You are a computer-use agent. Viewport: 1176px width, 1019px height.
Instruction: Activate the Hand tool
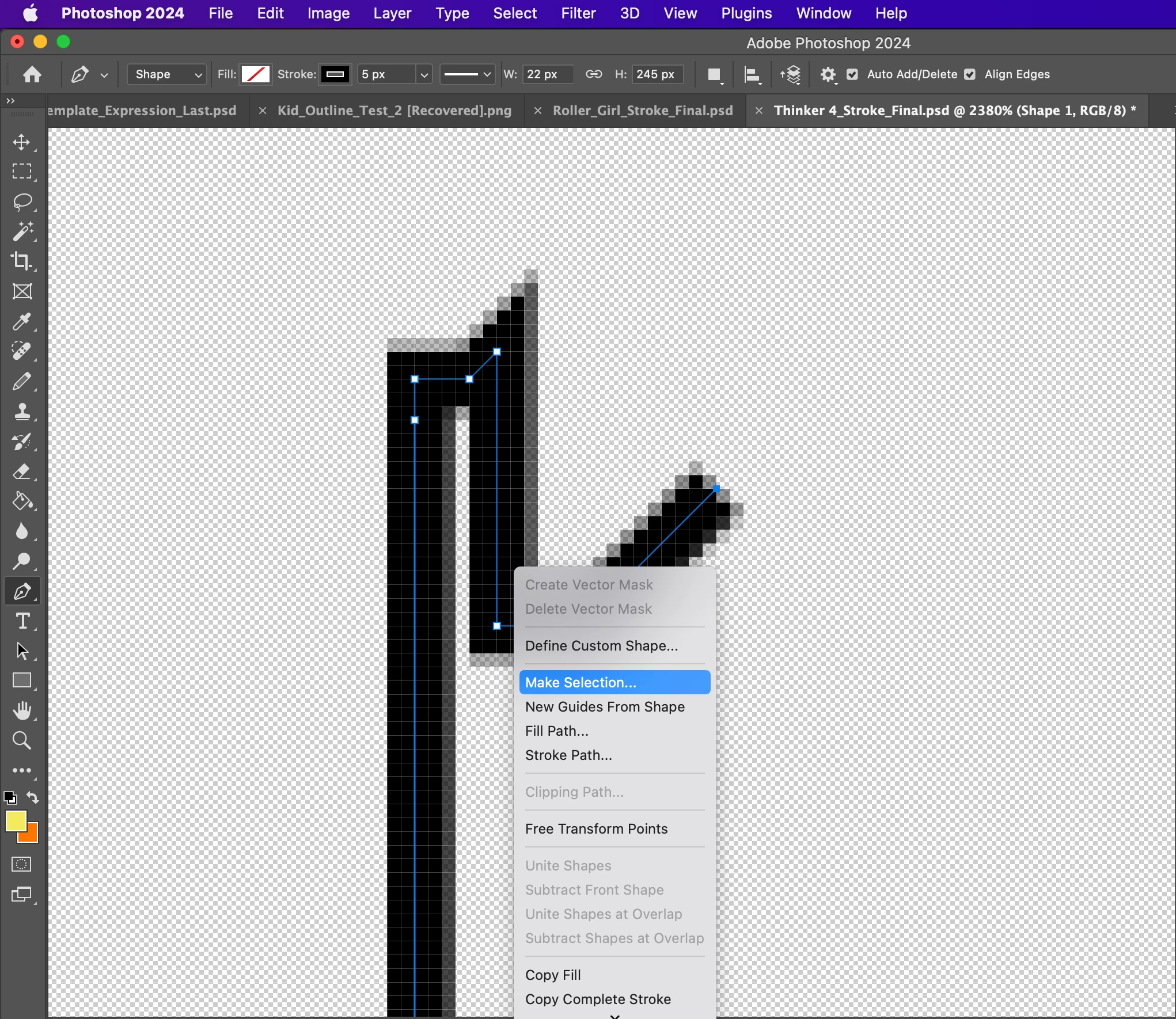(x=22, y=711)
